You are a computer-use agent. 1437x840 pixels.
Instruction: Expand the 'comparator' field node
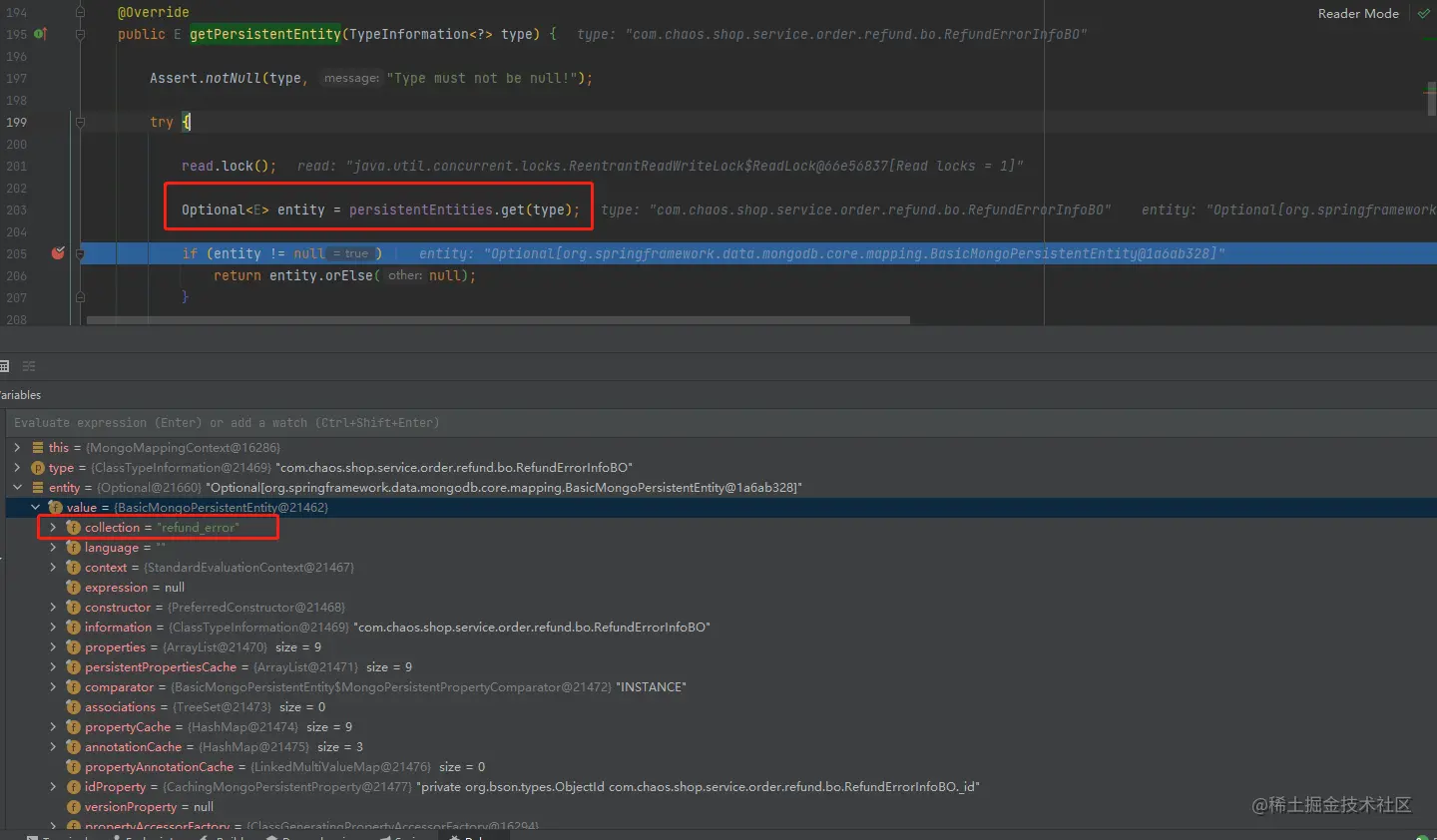[53, 687]
